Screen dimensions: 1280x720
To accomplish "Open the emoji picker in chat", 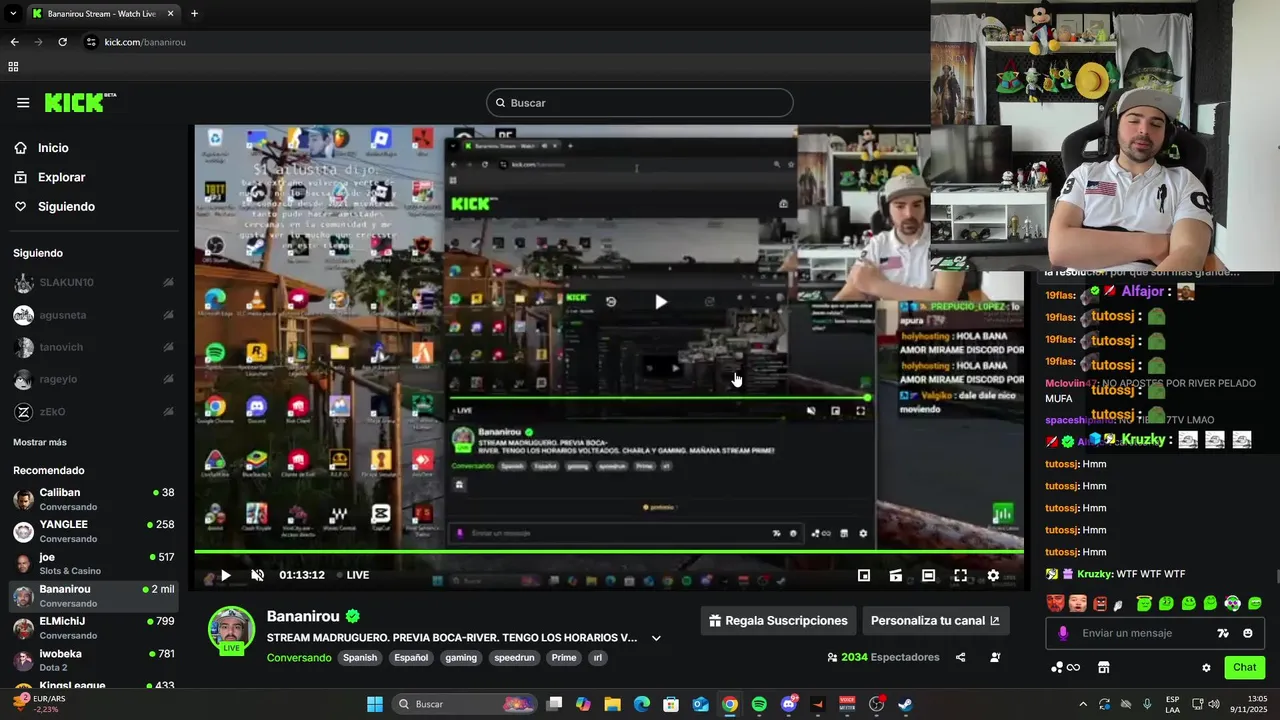I will tap(1248, 633).
